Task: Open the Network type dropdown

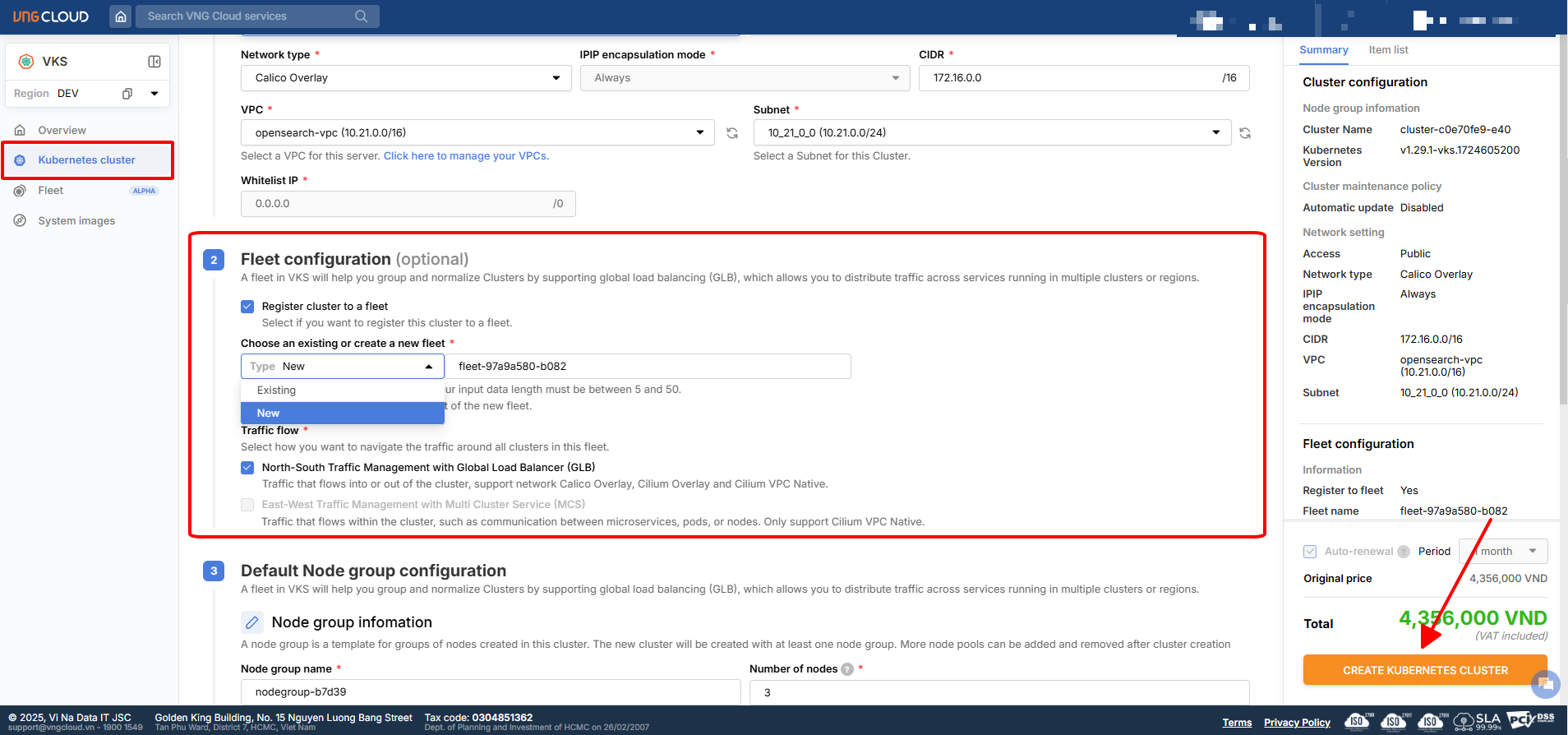Action: pos(406,78)
